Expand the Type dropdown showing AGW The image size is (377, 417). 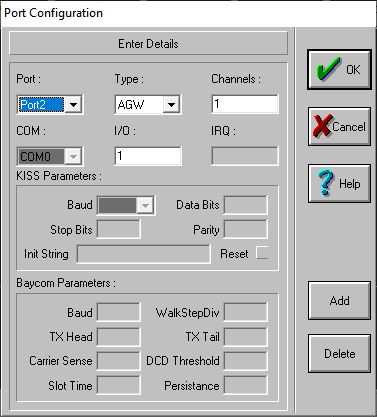pyautogui.click(x=171, y=105)
